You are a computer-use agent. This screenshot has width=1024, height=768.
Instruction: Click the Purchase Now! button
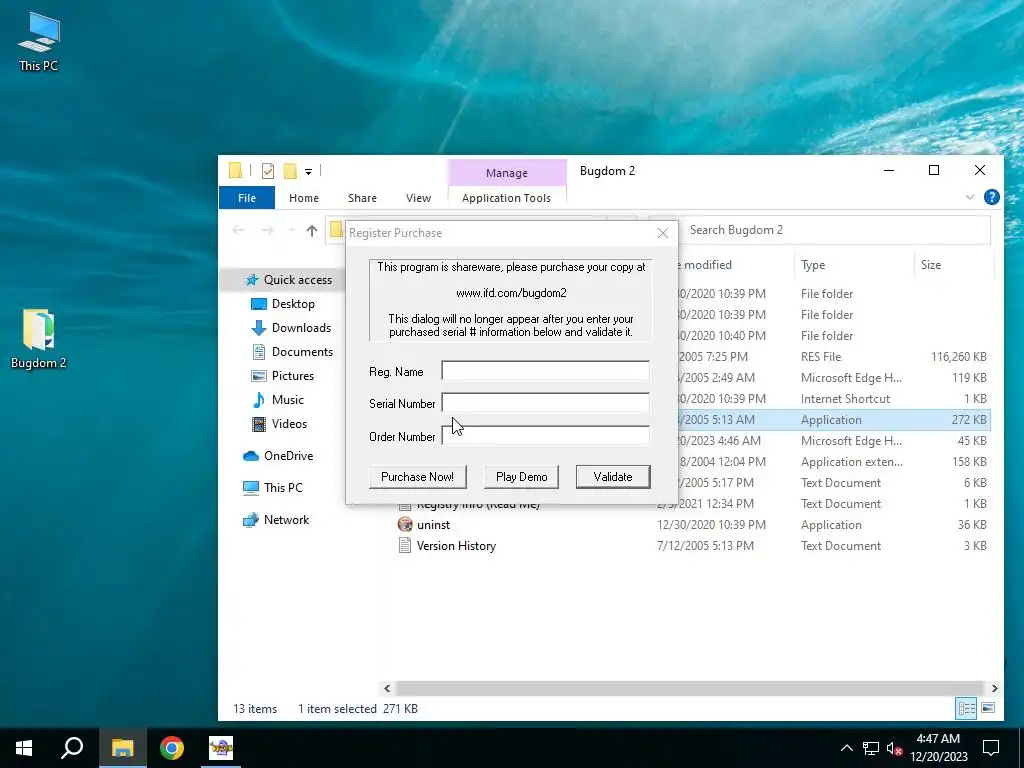(x=417, y=477)
